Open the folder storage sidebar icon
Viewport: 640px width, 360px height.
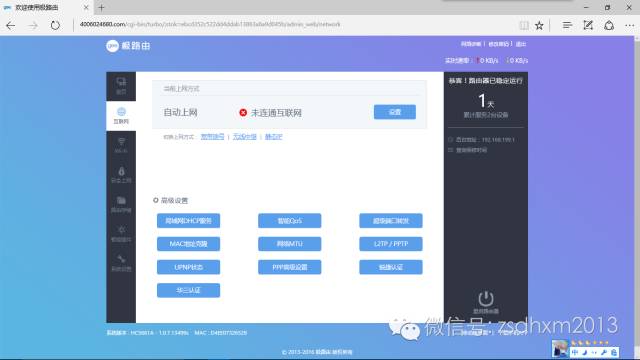(x=121, y=204)
